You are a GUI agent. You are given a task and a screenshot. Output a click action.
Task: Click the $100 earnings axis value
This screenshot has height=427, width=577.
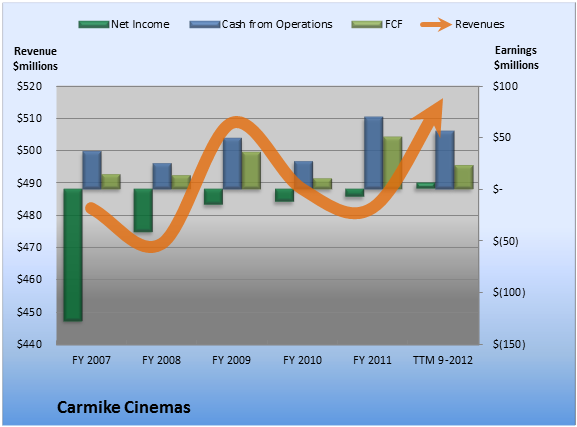coord(505,86)
